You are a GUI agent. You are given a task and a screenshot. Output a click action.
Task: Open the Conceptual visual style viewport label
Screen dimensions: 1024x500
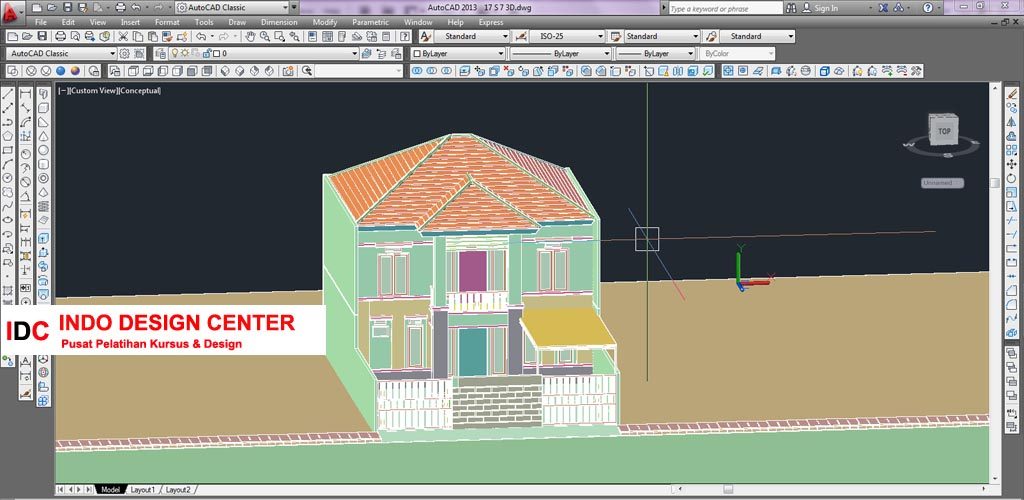coord(140,91)
